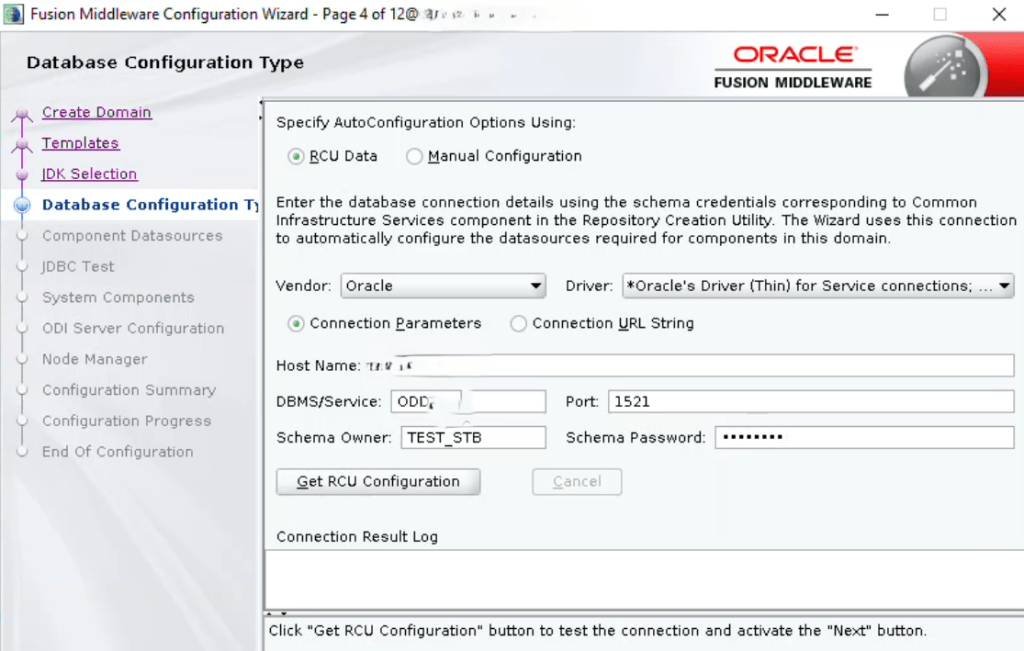This screenshot has height=651, width=1024.
Task: Open the Vendor dropdown showing Oracle
Action: pyautogui.click(x=443, y=286)
